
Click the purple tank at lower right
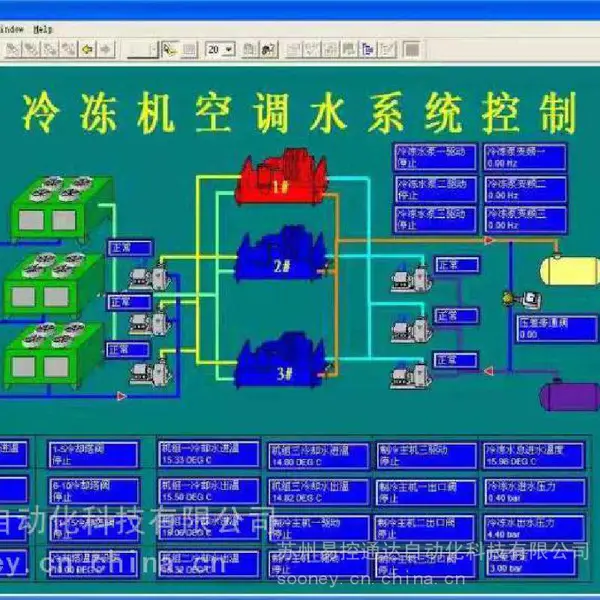[569, 396]
